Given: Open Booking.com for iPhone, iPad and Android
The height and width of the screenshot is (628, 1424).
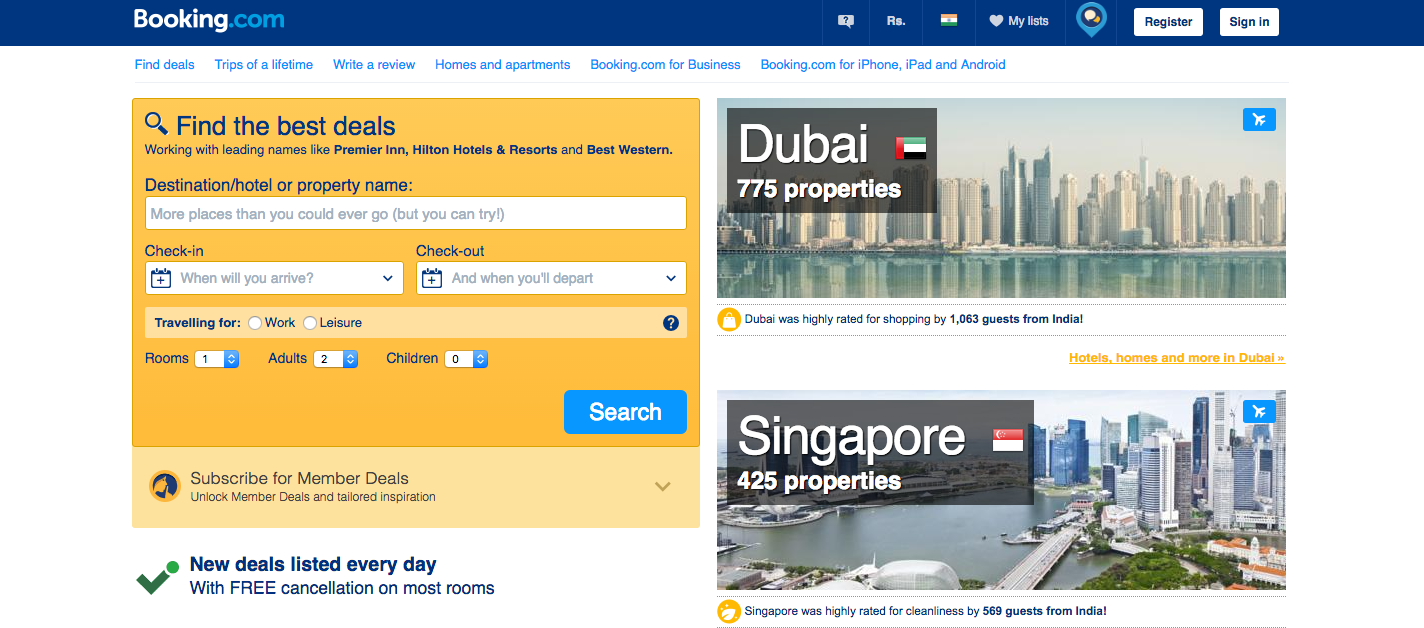Looking at the screenshot, I should [x=883, y=65].
